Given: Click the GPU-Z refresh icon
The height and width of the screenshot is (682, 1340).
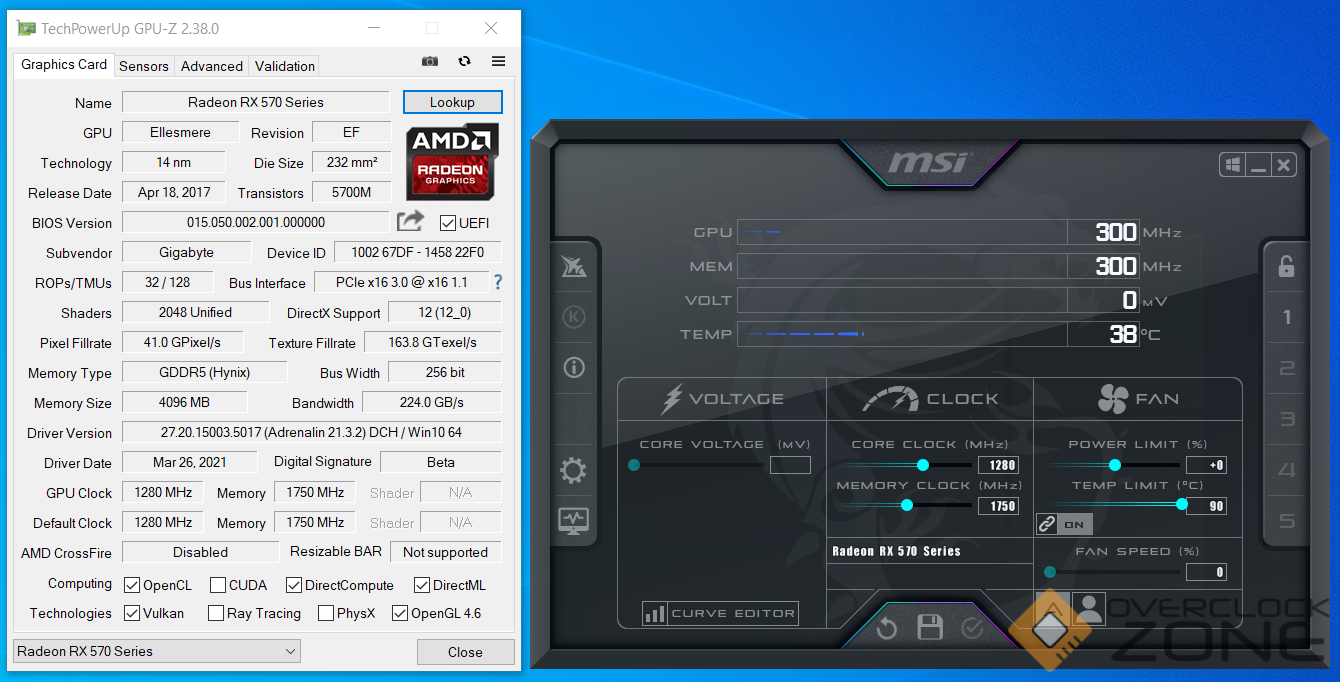Looking at the screenshot, I should click(x=464, y=61).
